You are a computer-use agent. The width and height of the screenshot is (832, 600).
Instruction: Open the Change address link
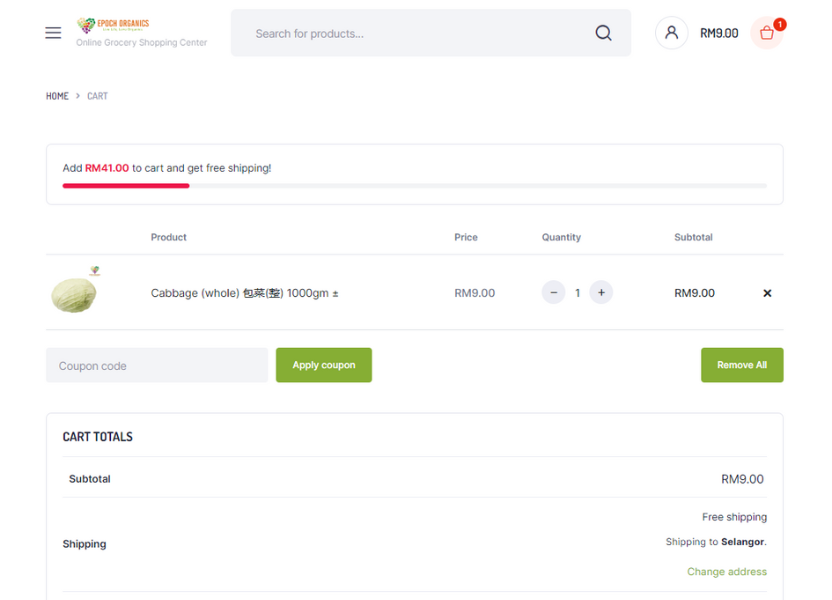pyautogui.click(x=727, y=571)
